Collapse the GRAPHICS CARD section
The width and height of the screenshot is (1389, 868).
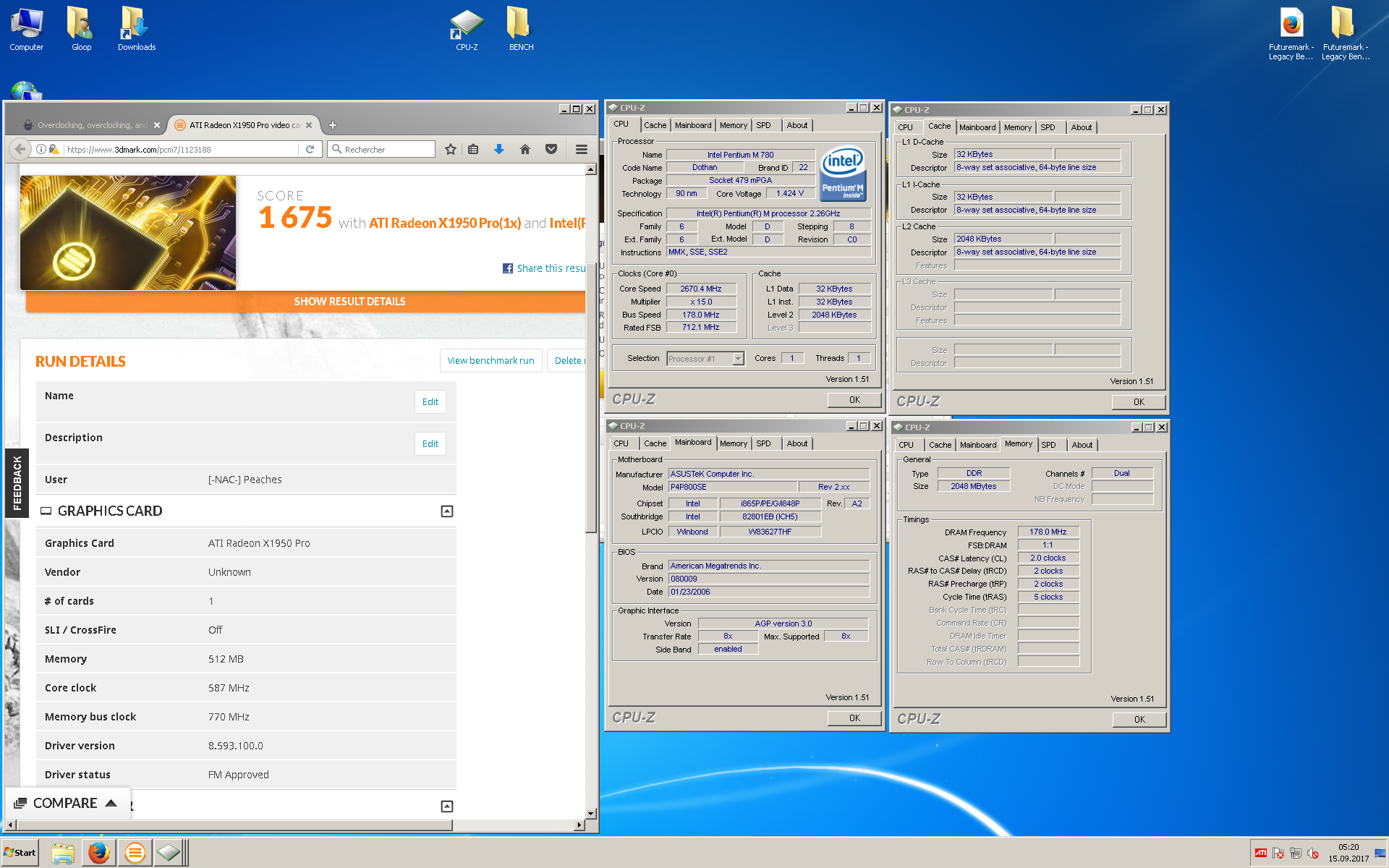(x=447, y=511)
